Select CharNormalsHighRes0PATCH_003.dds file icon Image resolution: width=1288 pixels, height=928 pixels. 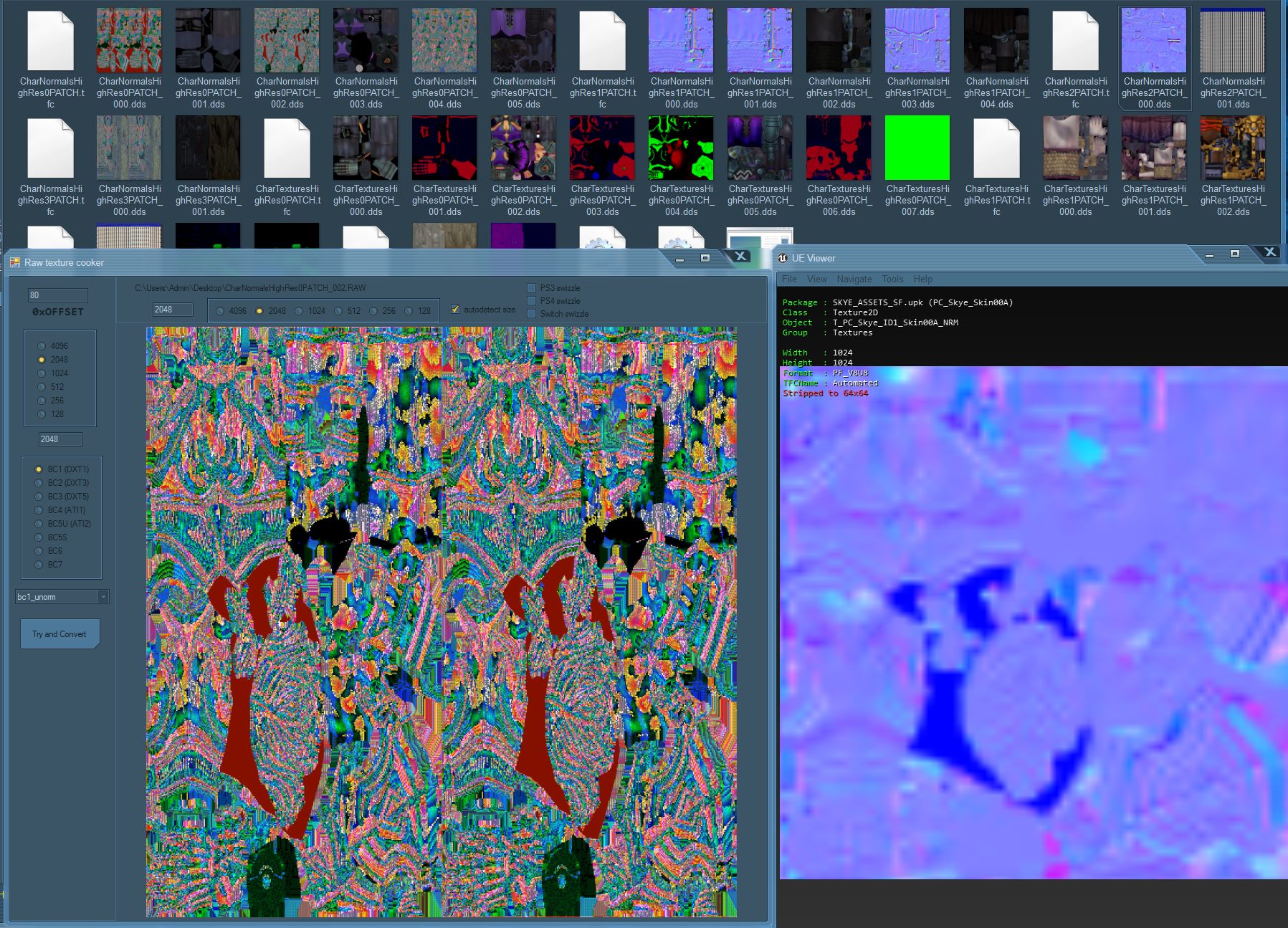coord(366,40)
